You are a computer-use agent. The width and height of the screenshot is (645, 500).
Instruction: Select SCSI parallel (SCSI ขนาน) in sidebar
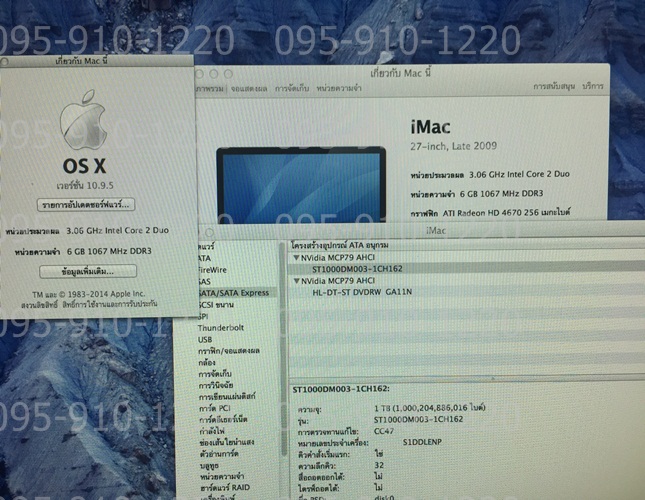[x=216, y=305]
